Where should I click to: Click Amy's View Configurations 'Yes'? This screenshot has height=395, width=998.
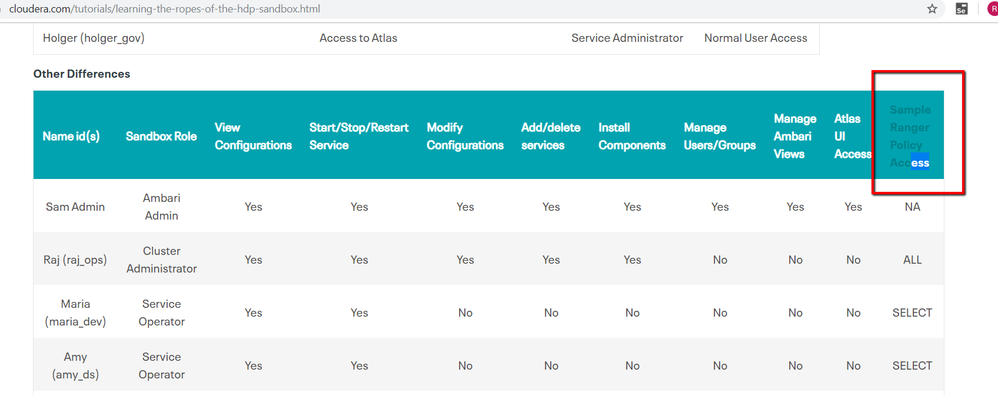coord(253,365)
